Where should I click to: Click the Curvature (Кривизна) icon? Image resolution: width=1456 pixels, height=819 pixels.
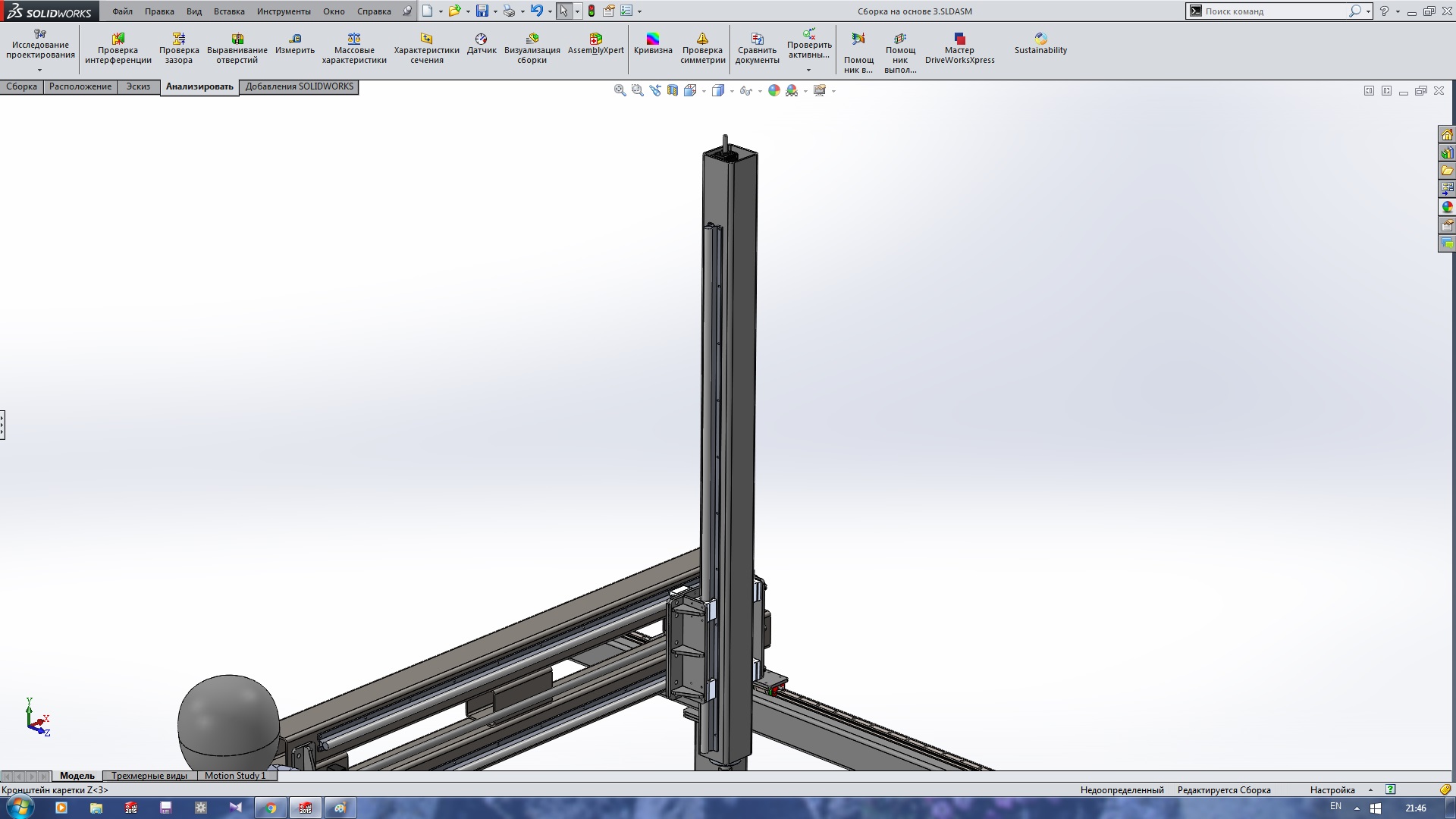click(x=653, y=44)
